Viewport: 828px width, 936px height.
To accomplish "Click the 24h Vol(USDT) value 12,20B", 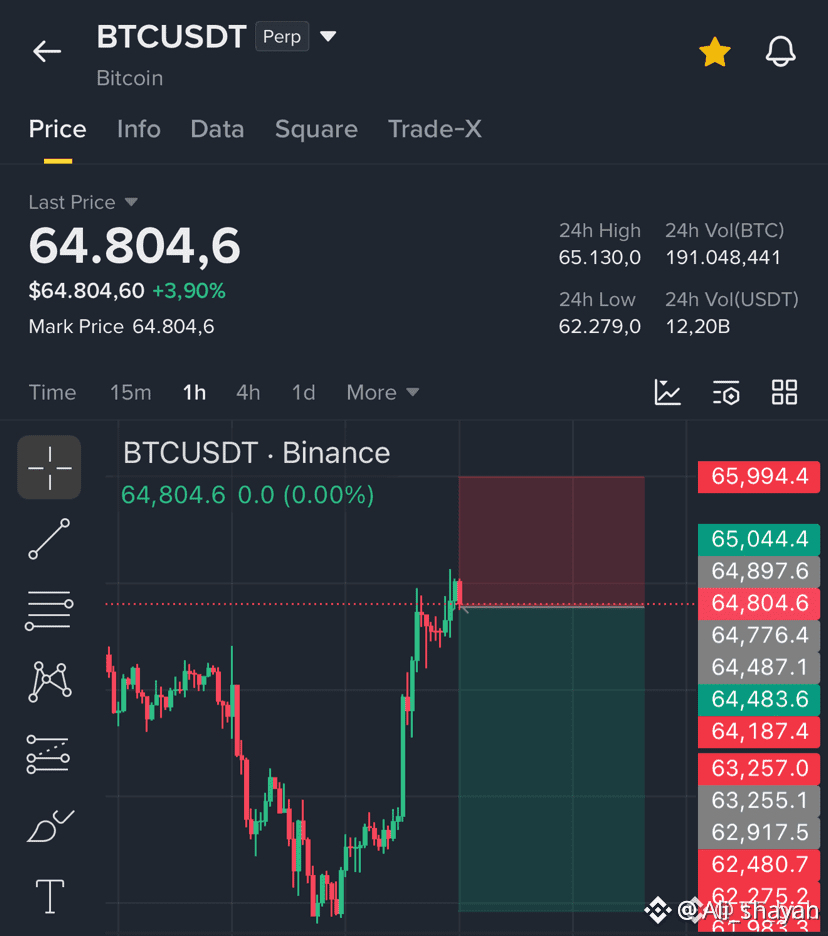I will pos(697,327).
